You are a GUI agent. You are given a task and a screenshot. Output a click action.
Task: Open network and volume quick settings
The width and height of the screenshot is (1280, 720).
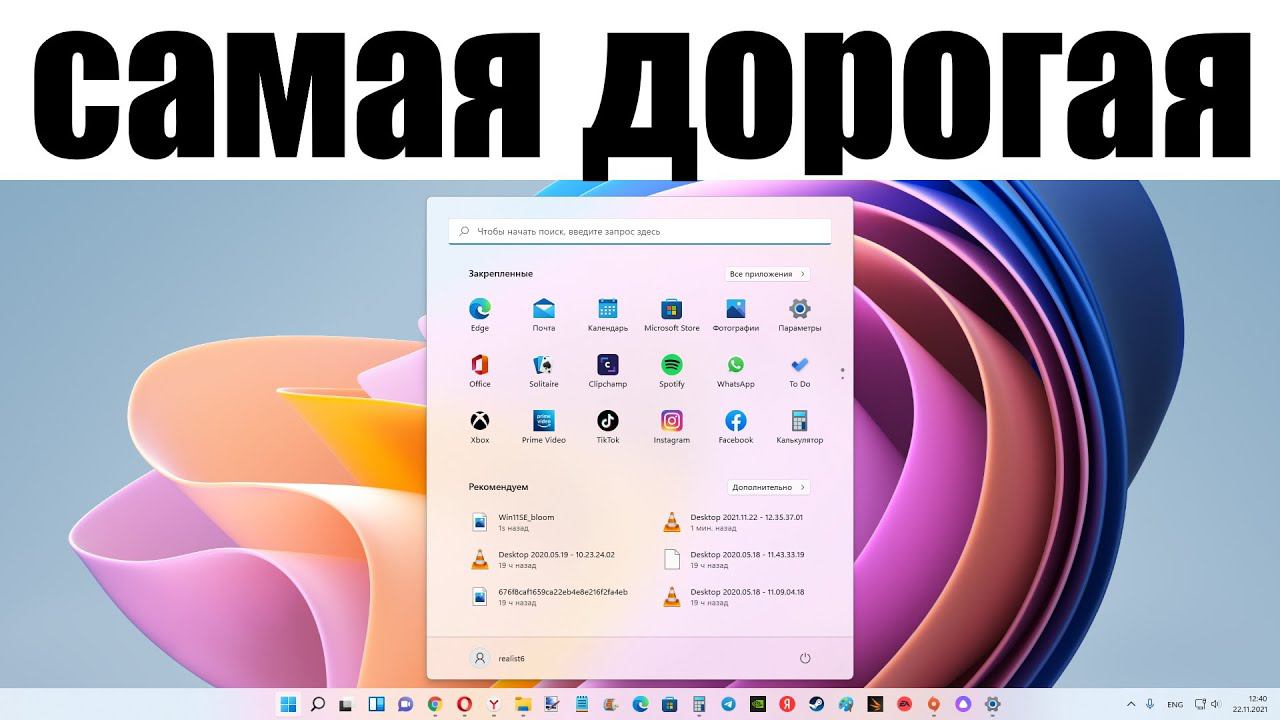coord(1207,704)
